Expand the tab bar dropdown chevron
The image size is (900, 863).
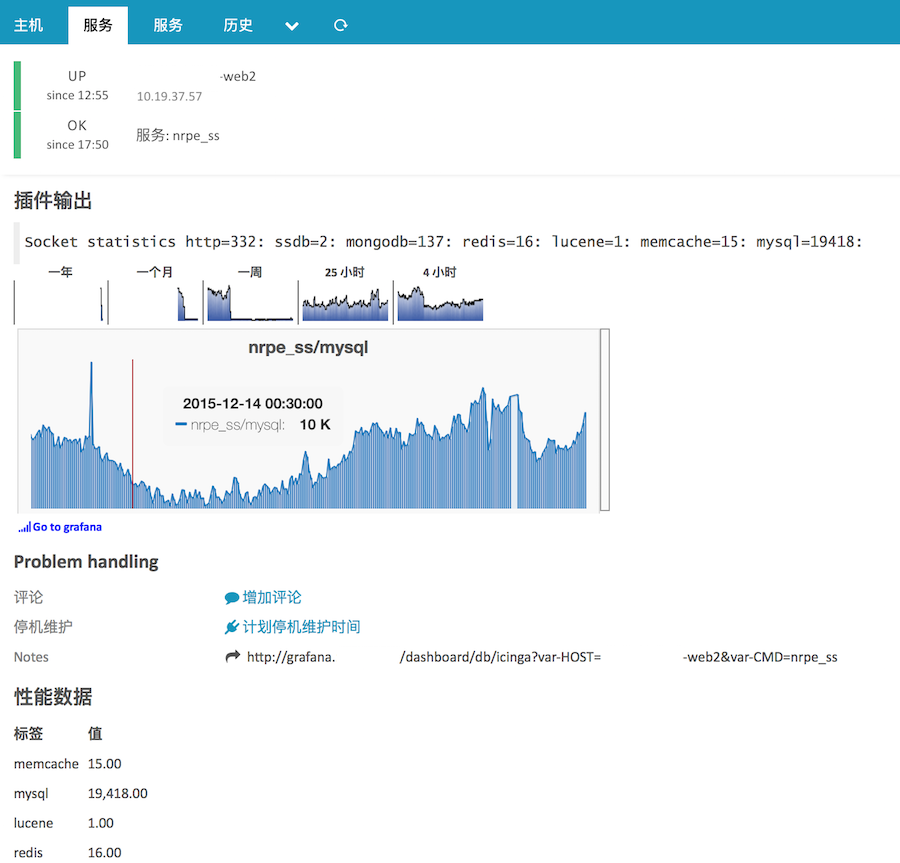pyautogui.click(x=292, y=26)
